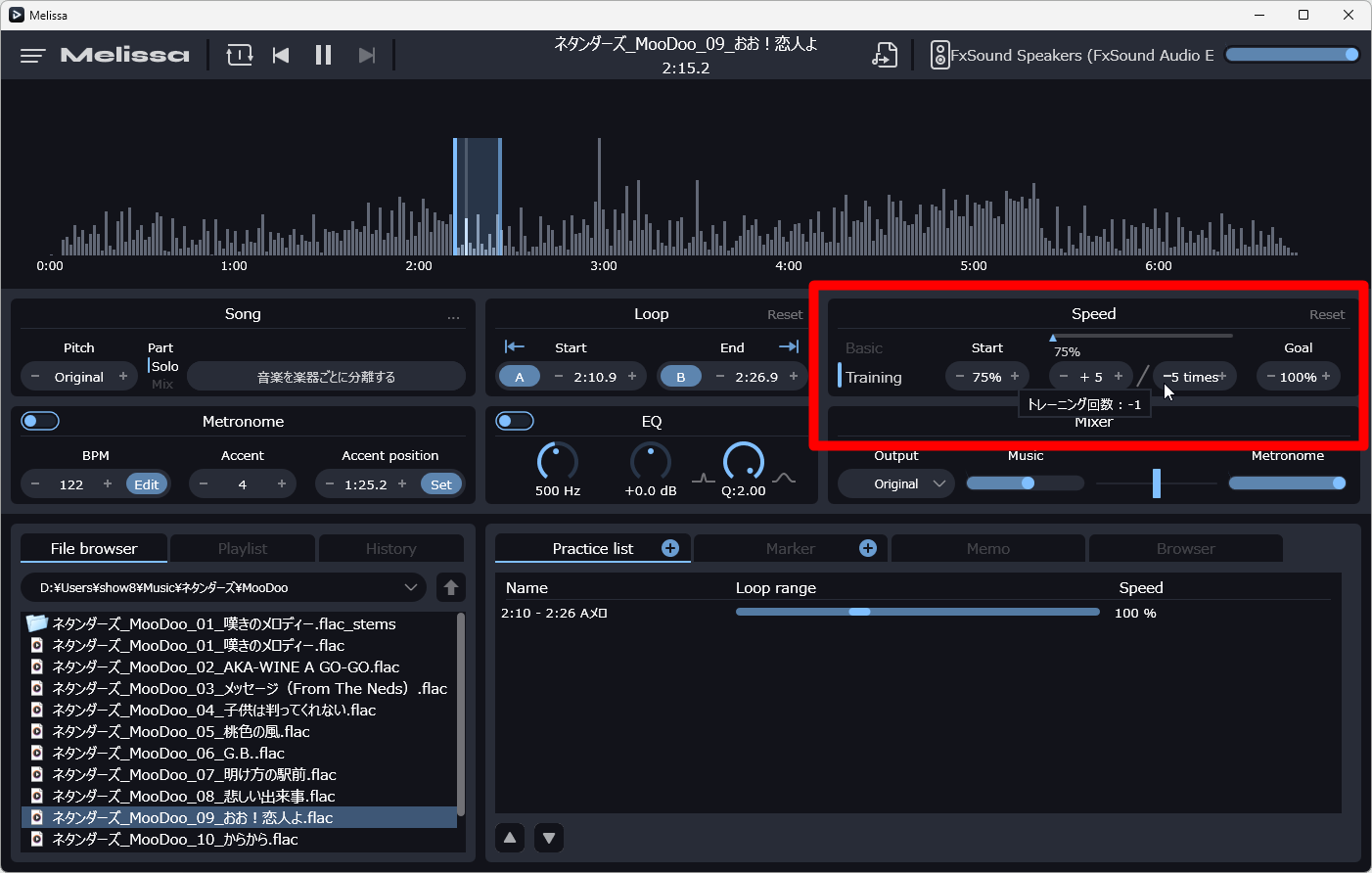Toggle the EQ switch
Viewport: 1372px width, 873px height.
[515, 421]
